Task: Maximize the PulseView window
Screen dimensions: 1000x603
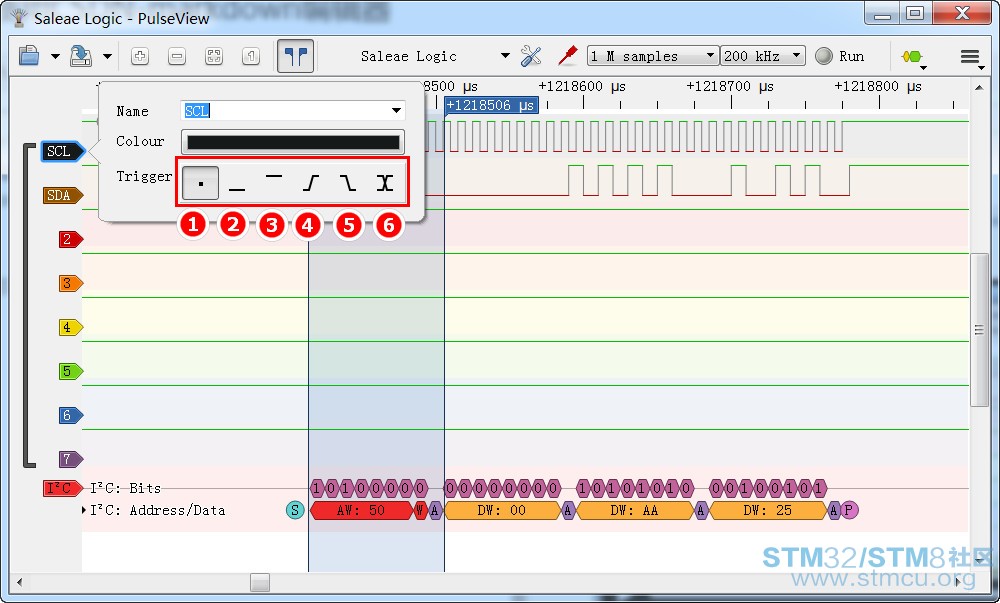Action: [x=915, y=13]
